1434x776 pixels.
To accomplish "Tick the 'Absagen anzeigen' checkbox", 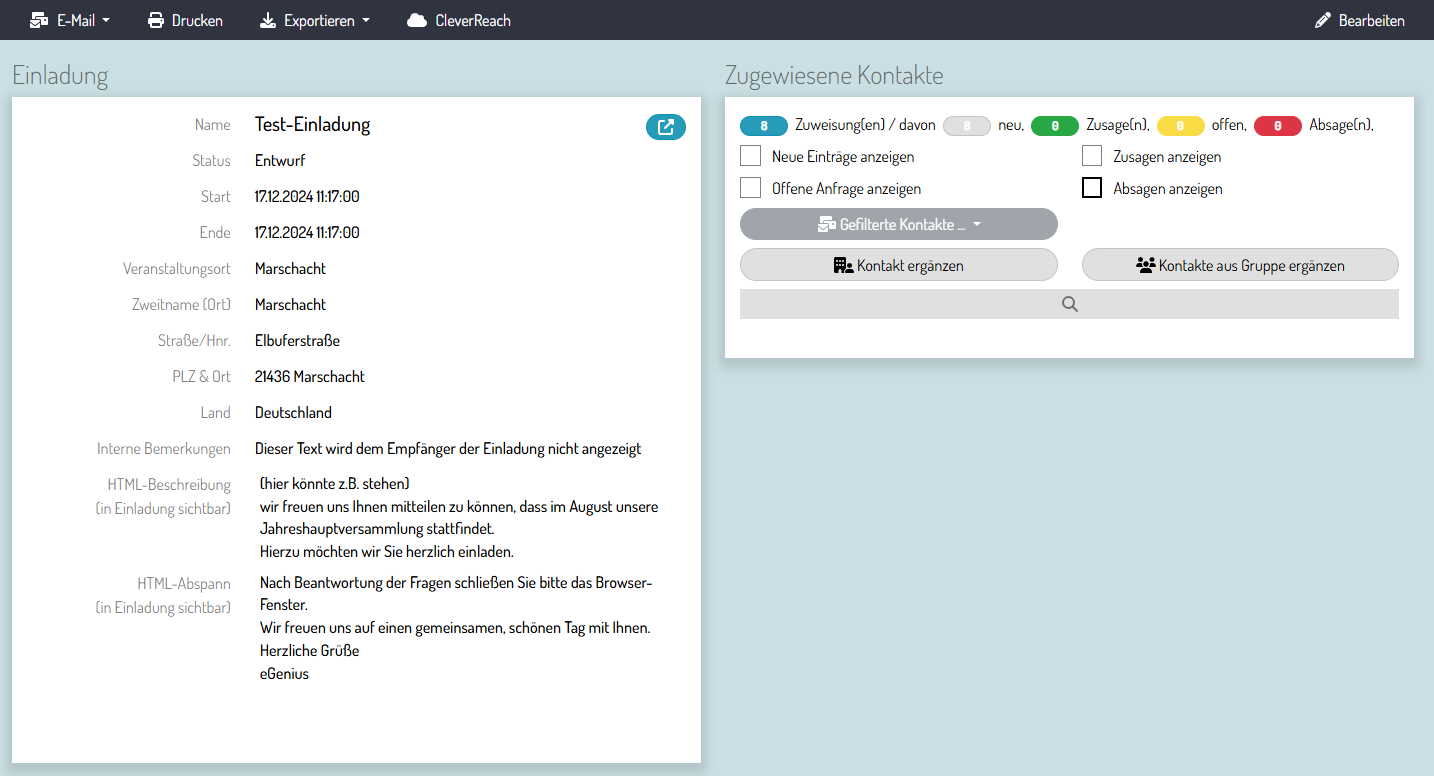I will 1092,188.
